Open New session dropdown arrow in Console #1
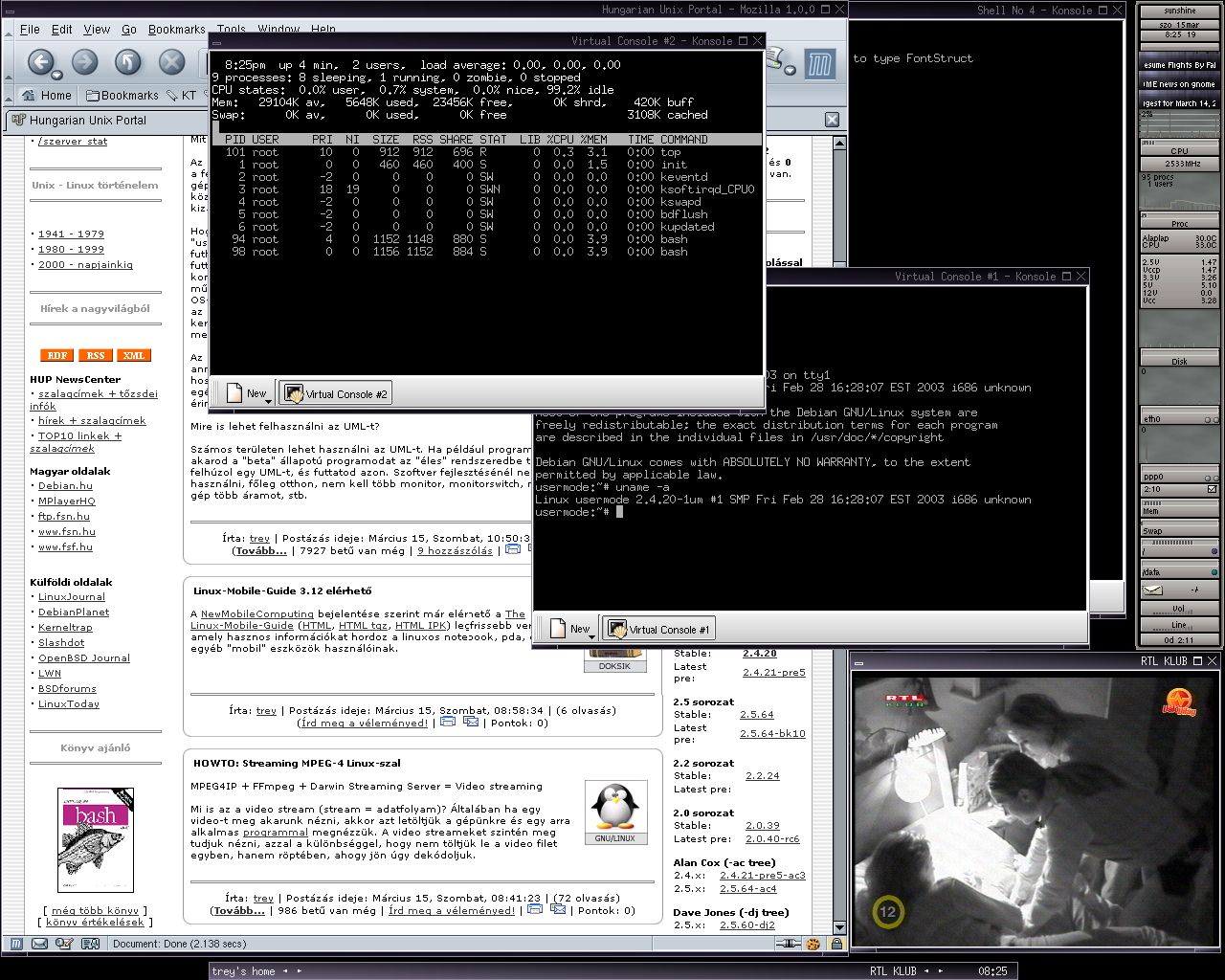 point(593,635)
